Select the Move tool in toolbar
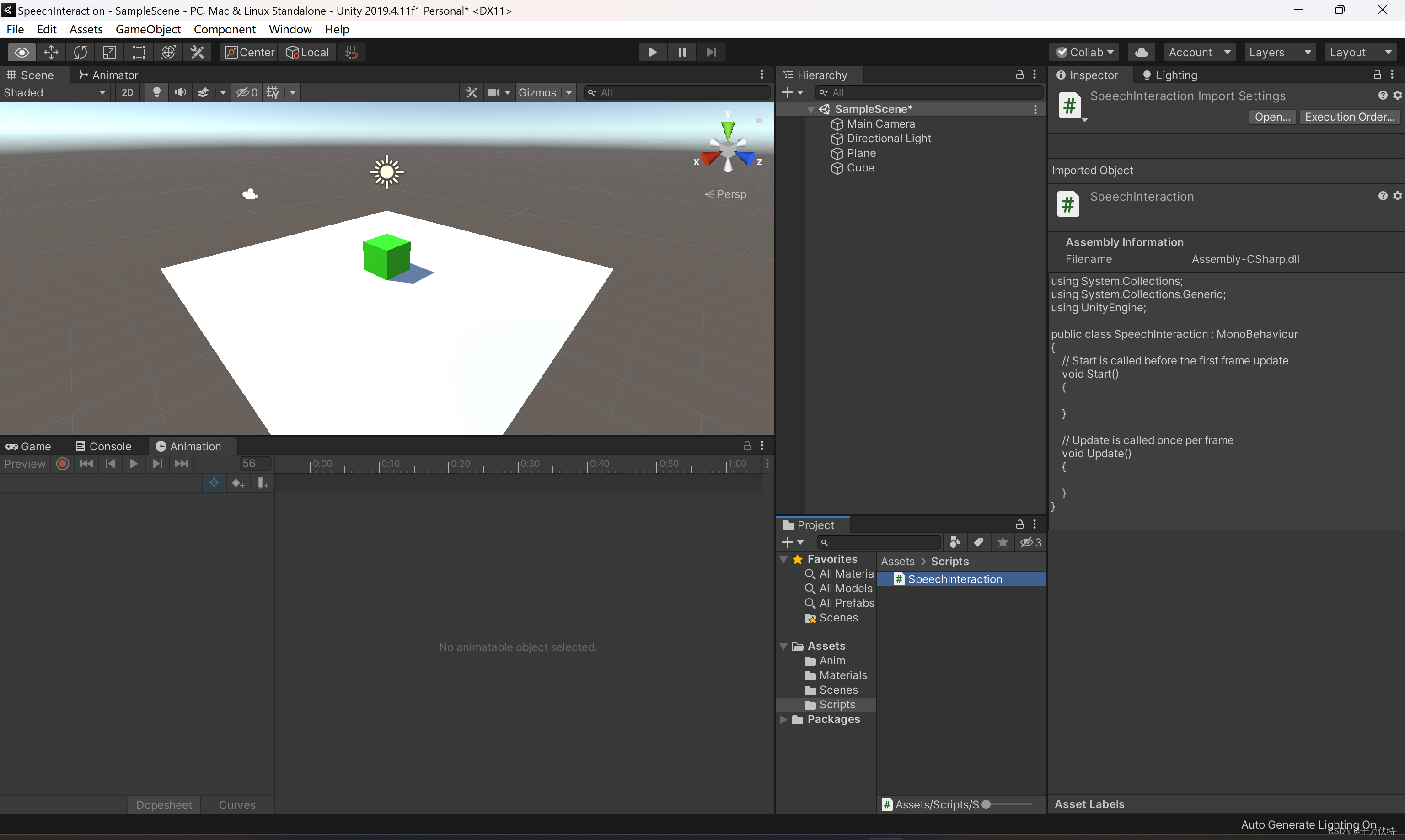The image size is (1405, 840). tap(51, 52)
